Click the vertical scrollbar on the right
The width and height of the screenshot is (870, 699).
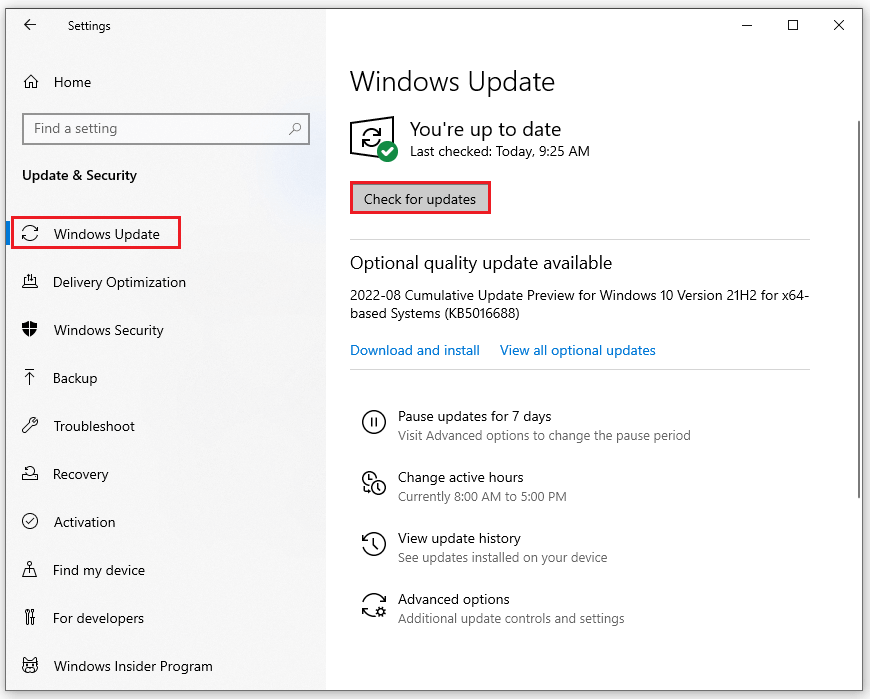tap(859, 308)
